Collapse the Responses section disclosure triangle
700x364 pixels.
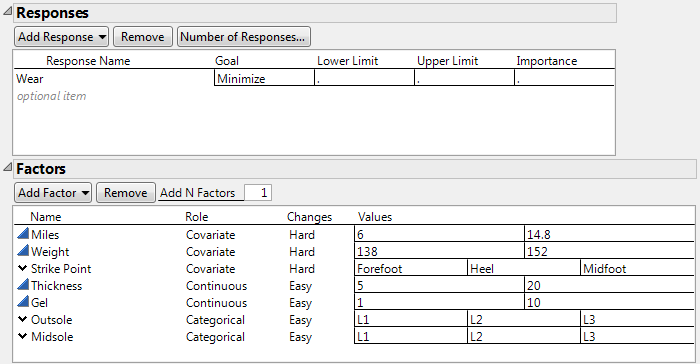(8, 12)
